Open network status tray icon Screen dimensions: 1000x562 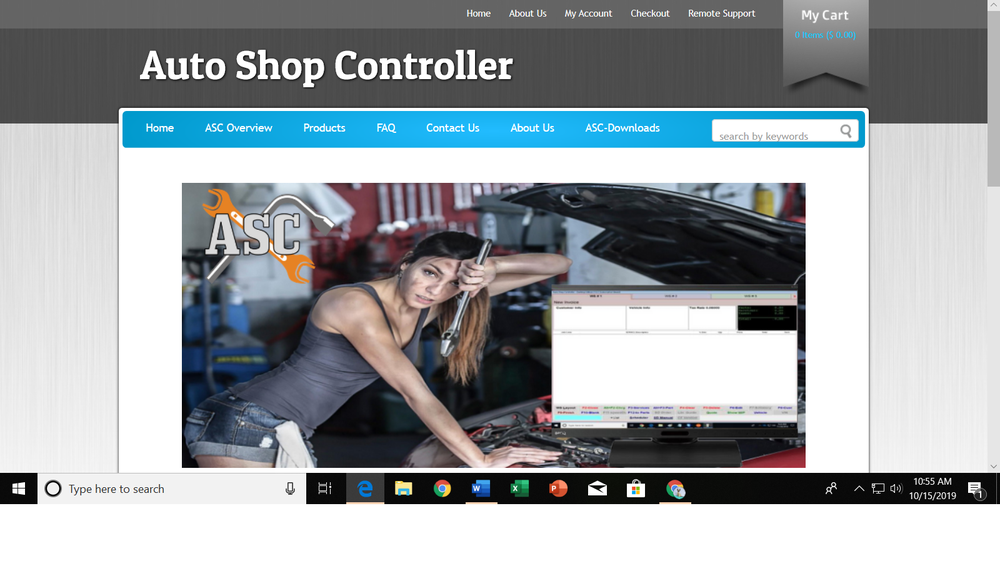[878, 489]
